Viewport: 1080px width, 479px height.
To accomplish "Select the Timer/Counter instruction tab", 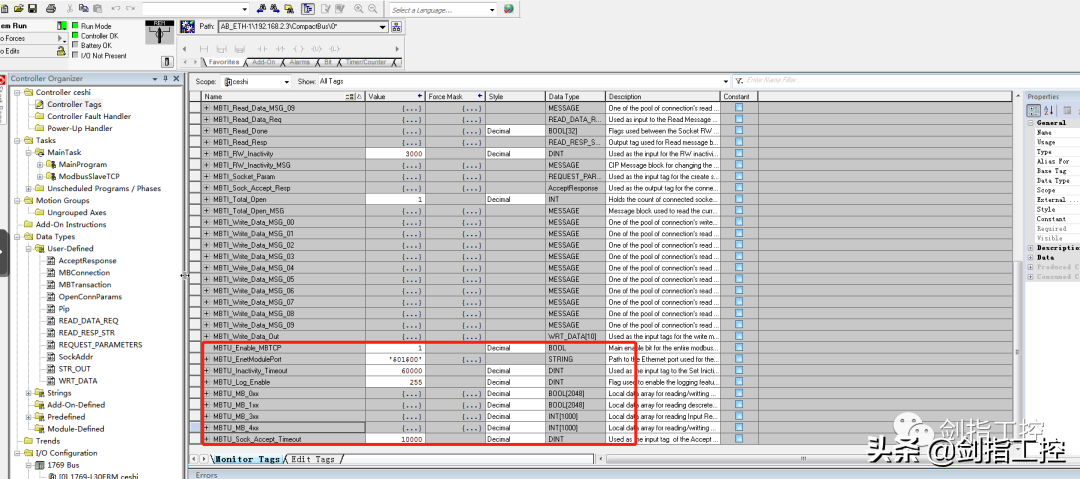I will (x=368, y=62).
